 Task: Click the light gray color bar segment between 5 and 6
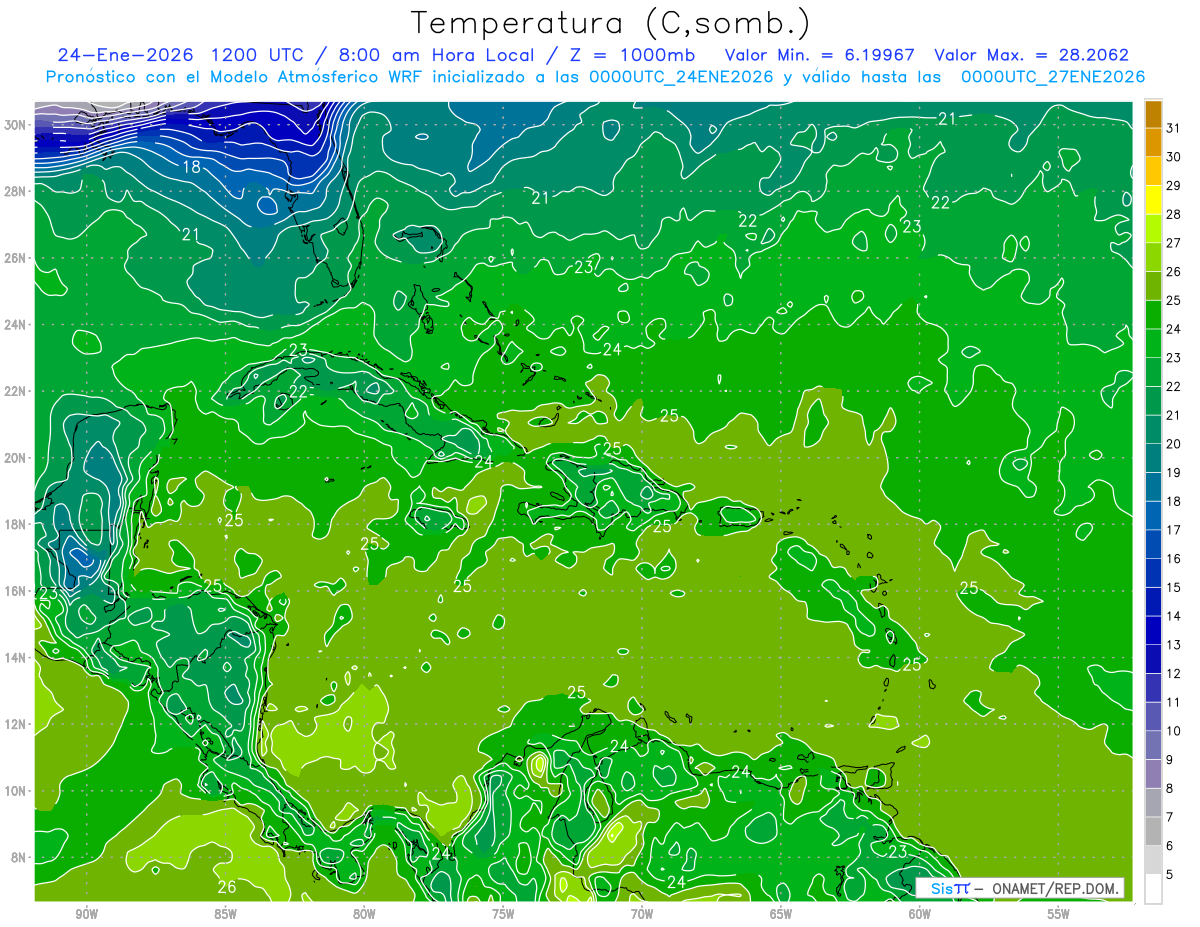coord(1153,860)
